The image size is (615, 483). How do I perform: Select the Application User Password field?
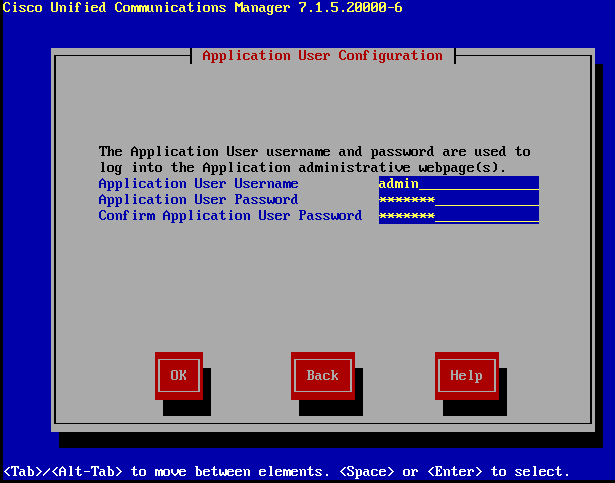point(459,200)
